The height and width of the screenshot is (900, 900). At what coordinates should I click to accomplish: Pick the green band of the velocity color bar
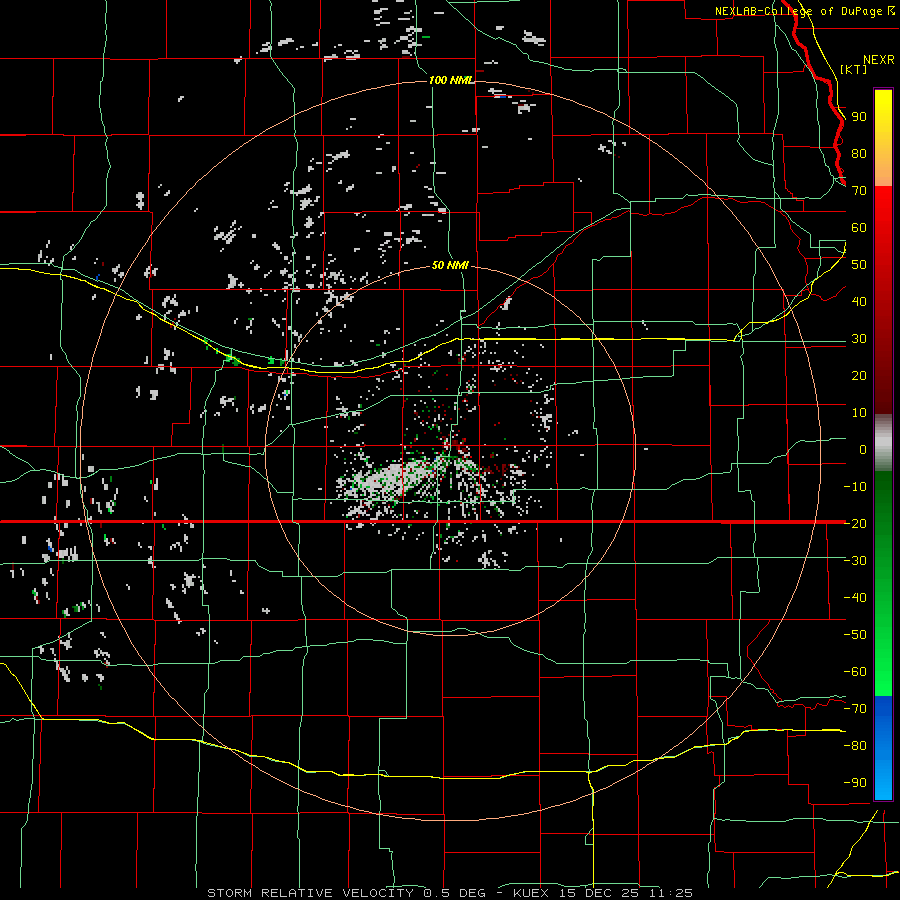(x=883, y=583)
